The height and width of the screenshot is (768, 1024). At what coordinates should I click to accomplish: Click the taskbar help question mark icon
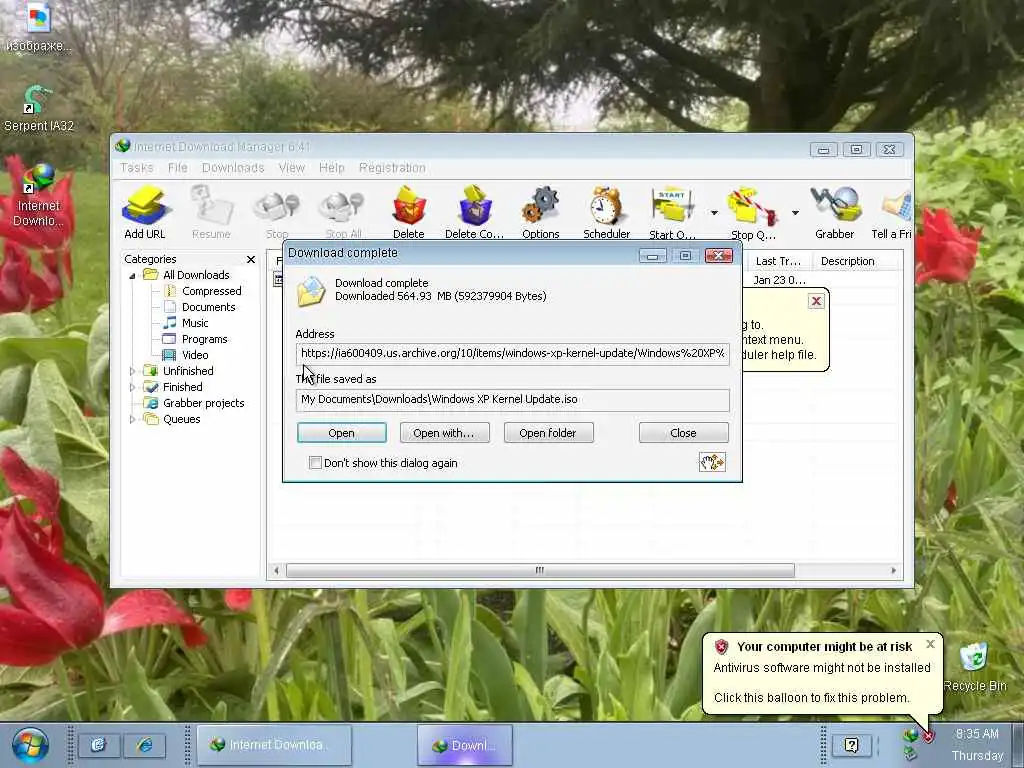point(852,745)
